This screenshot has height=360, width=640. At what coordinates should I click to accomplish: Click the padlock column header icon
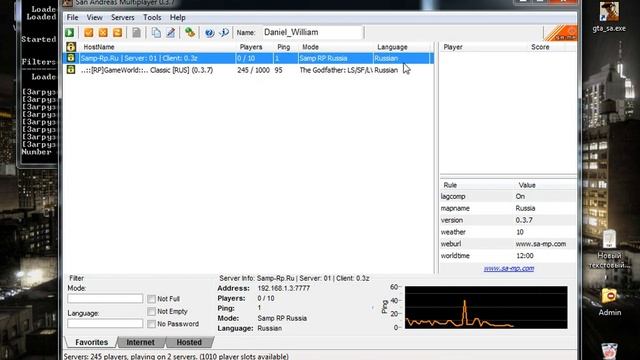coord(71,47)
